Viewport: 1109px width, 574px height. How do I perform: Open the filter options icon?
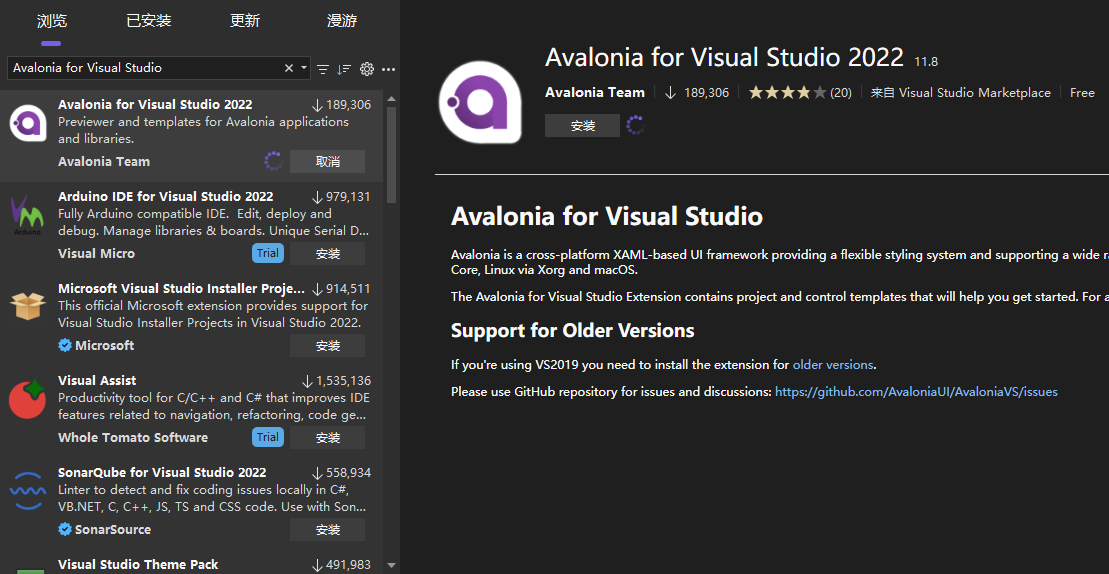[323, 69]
